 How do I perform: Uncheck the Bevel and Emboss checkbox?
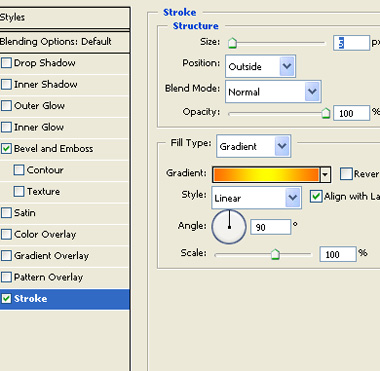[6, 148]
